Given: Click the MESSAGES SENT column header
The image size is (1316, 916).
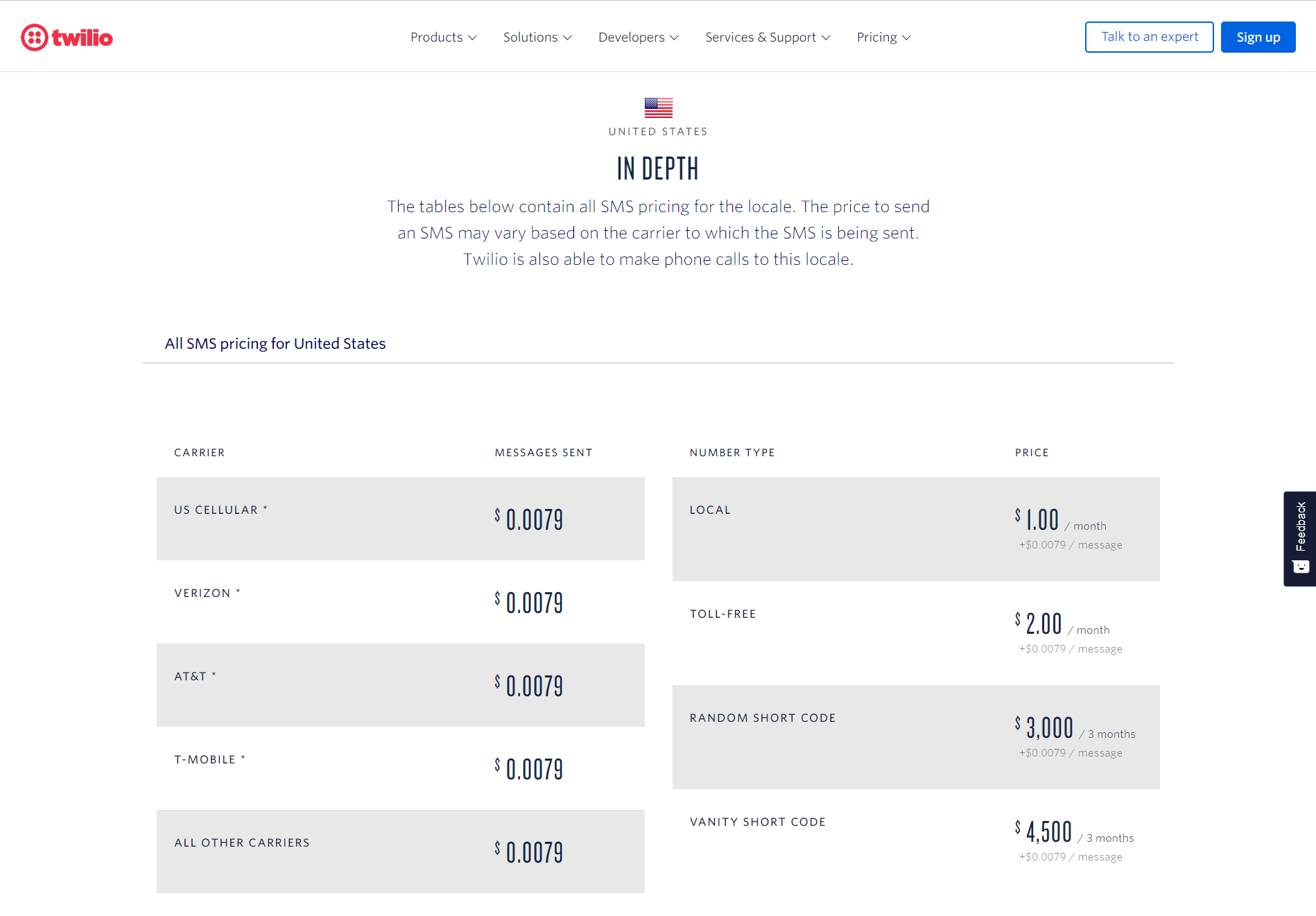Looking at the screenshot, I should (x=544, y=452).
